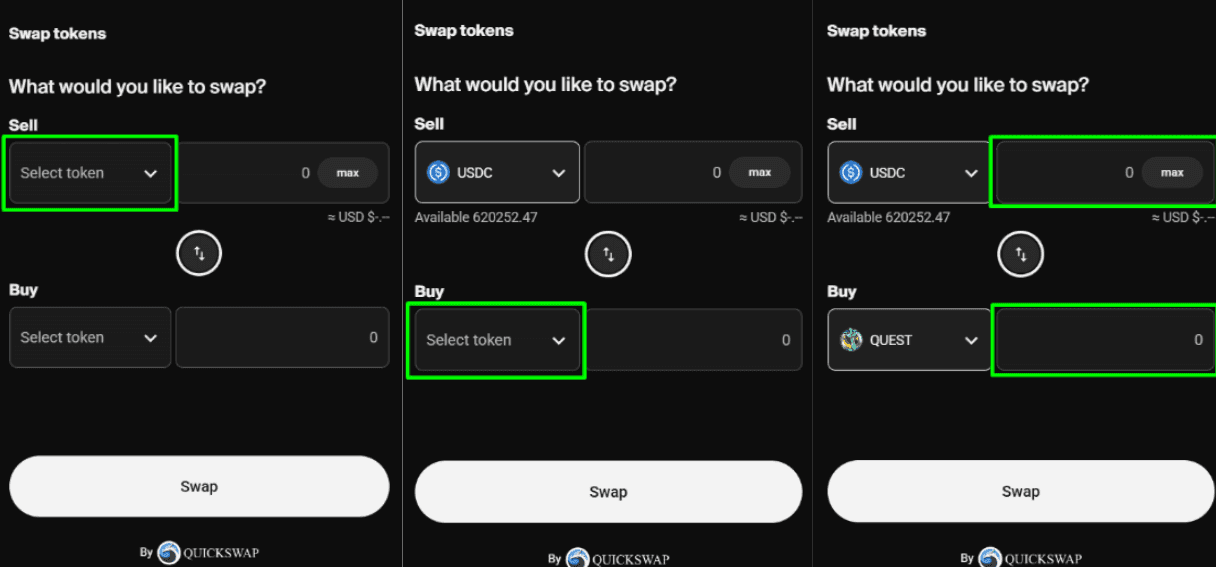Open the Sell 'Select token' dropdown in left panel

click(x=90, y=173)
